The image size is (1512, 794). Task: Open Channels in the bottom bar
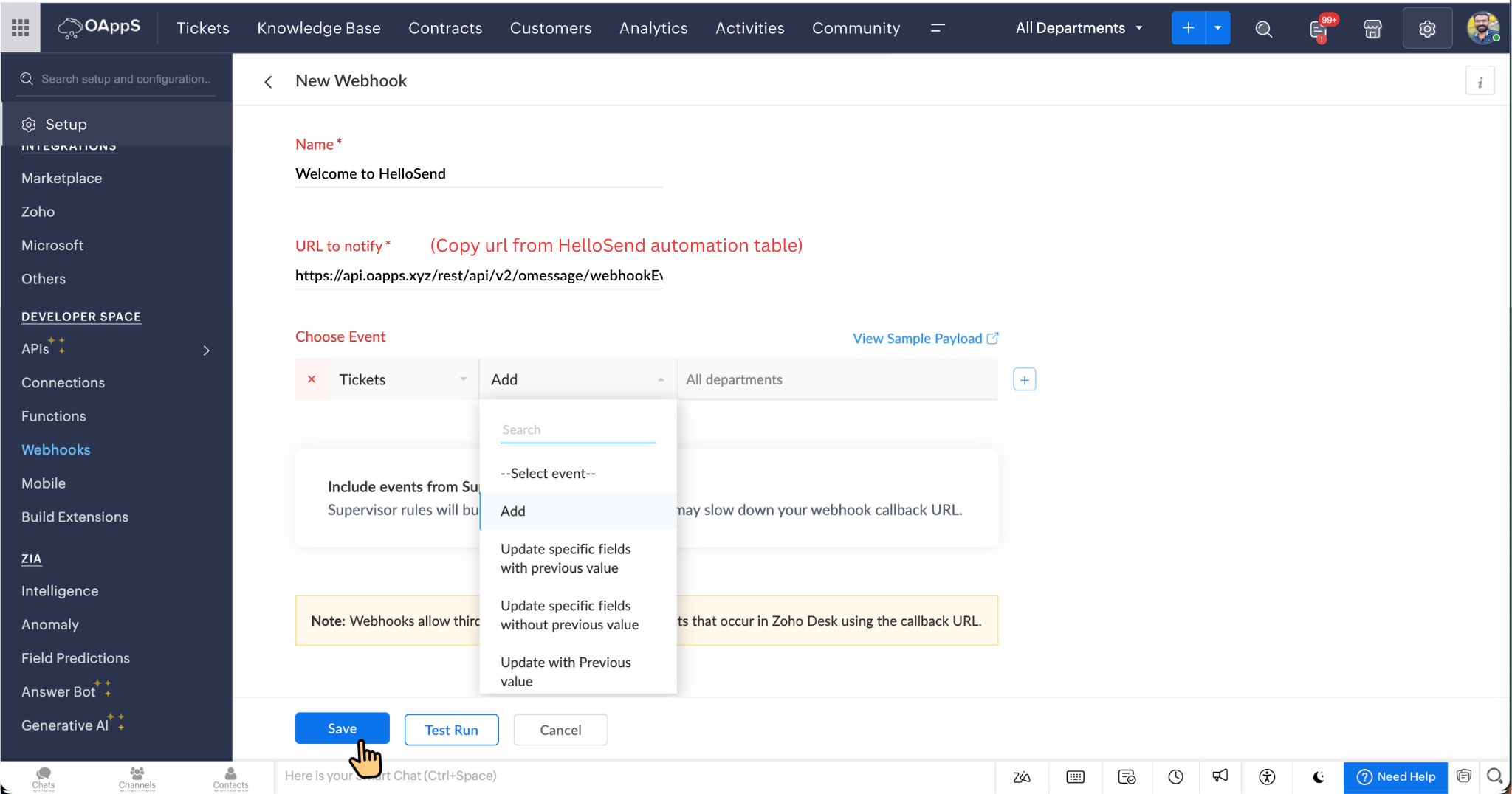click(137, 778)
